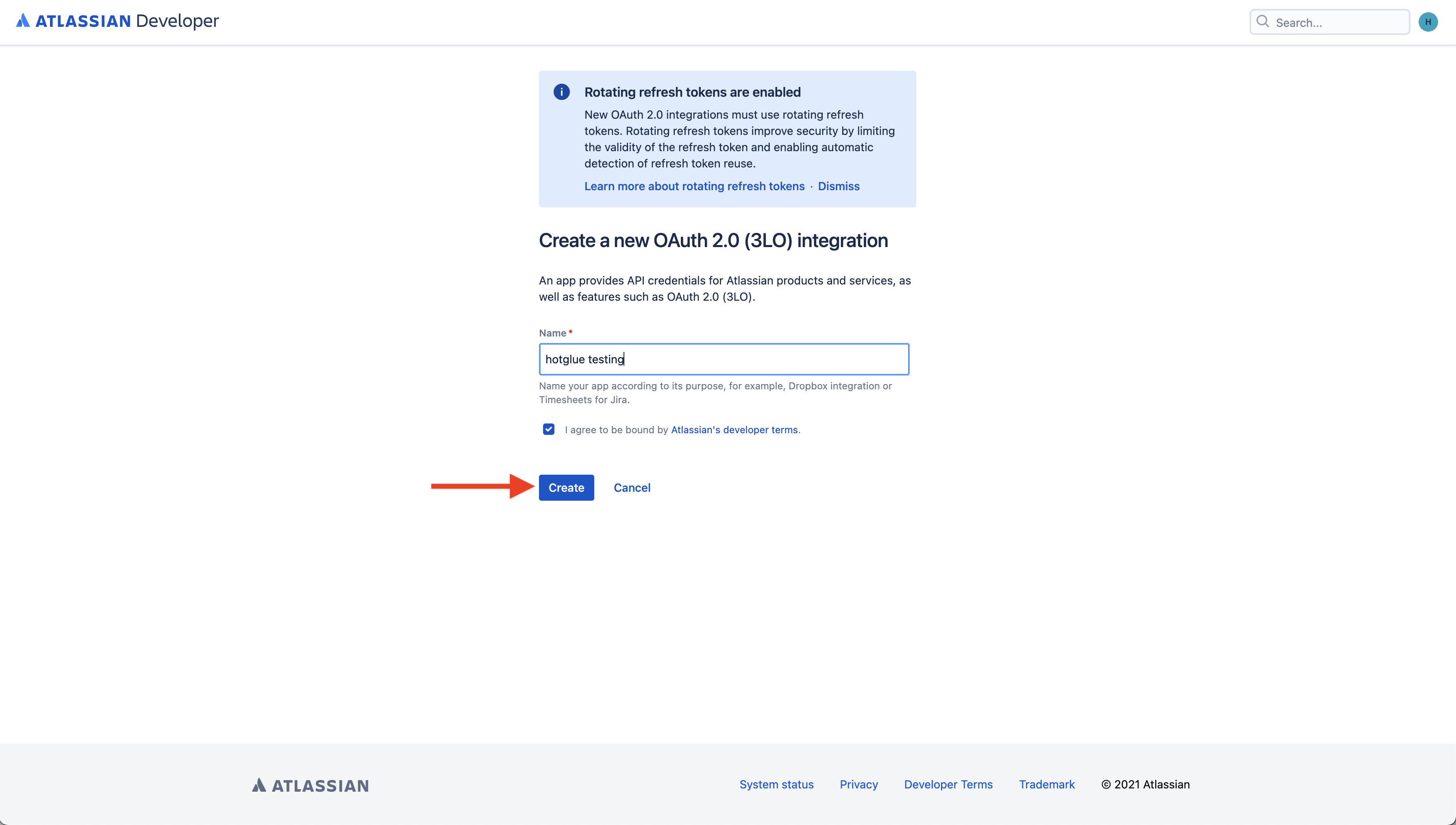
Task: Click the Atlassian footer logo
Action: tap(311, 785)
